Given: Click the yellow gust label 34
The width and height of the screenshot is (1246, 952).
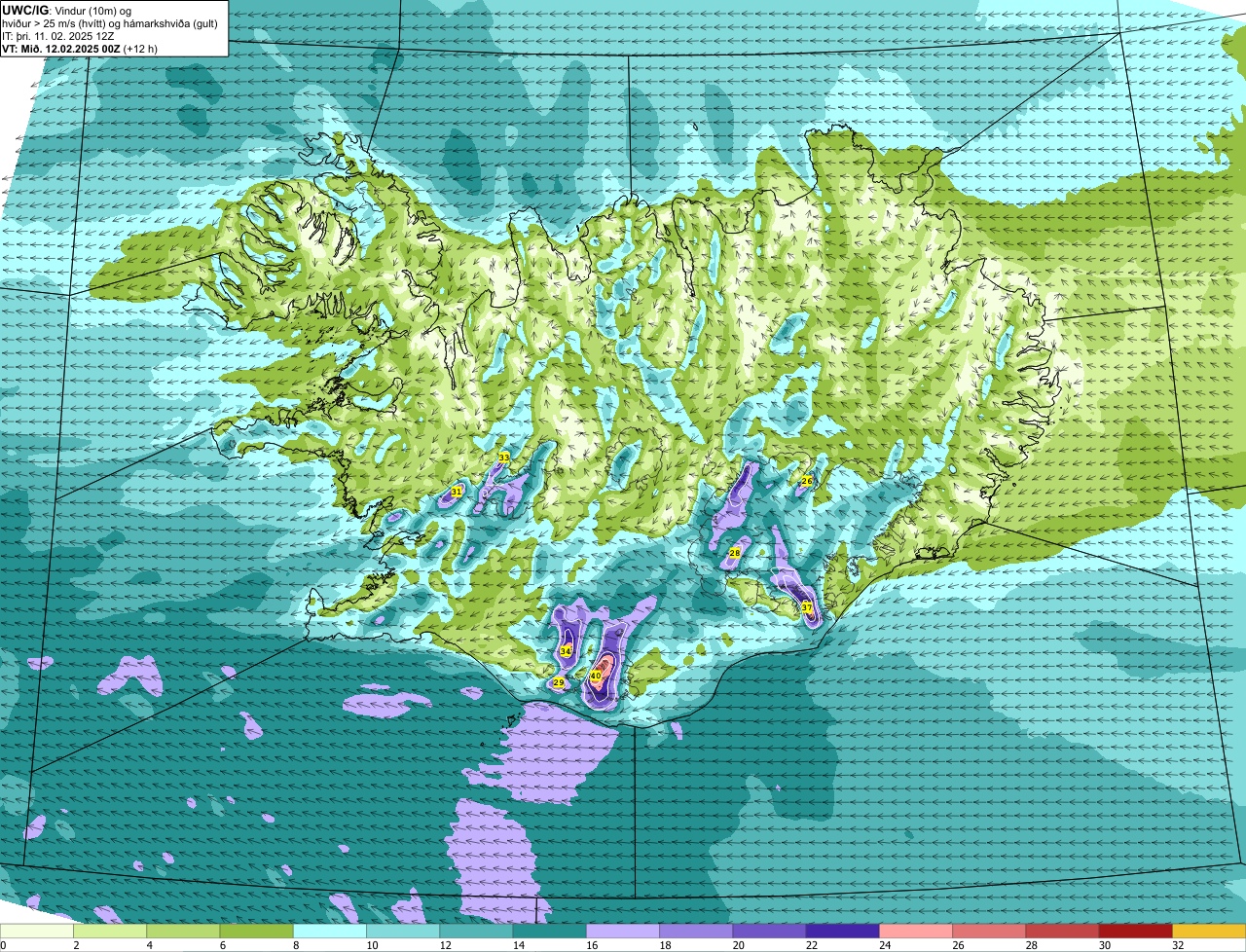Looking at the screenshot, I should click(x=566, y=651).
